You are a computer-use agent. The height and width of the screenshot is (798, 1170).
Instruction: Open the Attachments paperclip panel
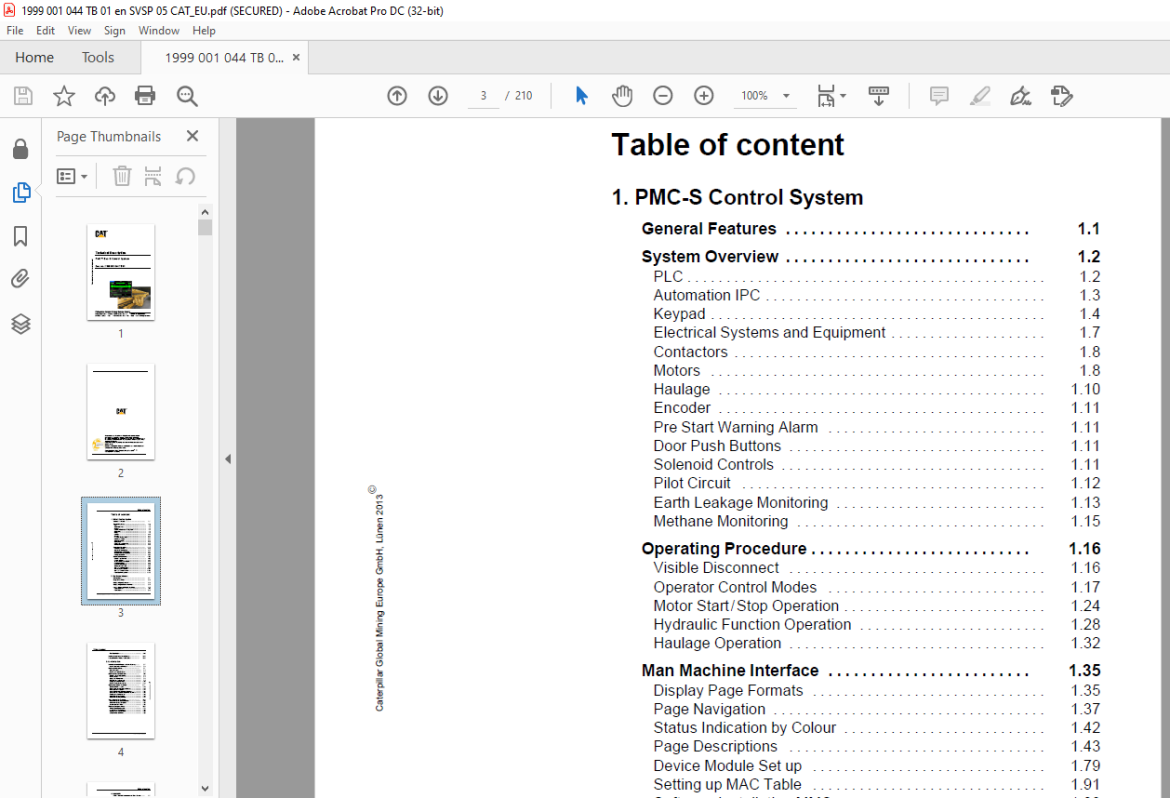point(21,279)
